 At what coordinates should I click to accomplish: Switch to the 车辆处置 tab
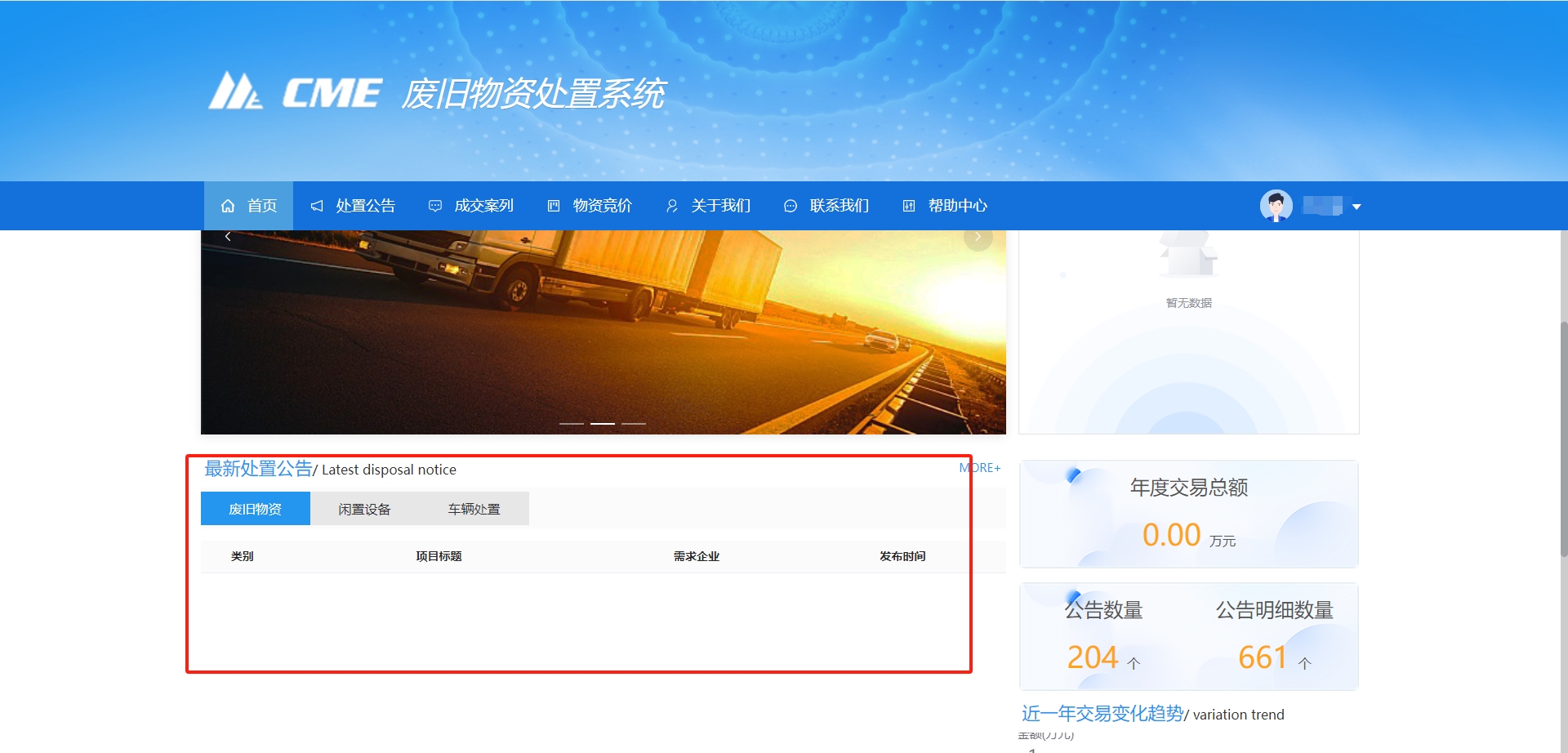[x=474, y=509]
